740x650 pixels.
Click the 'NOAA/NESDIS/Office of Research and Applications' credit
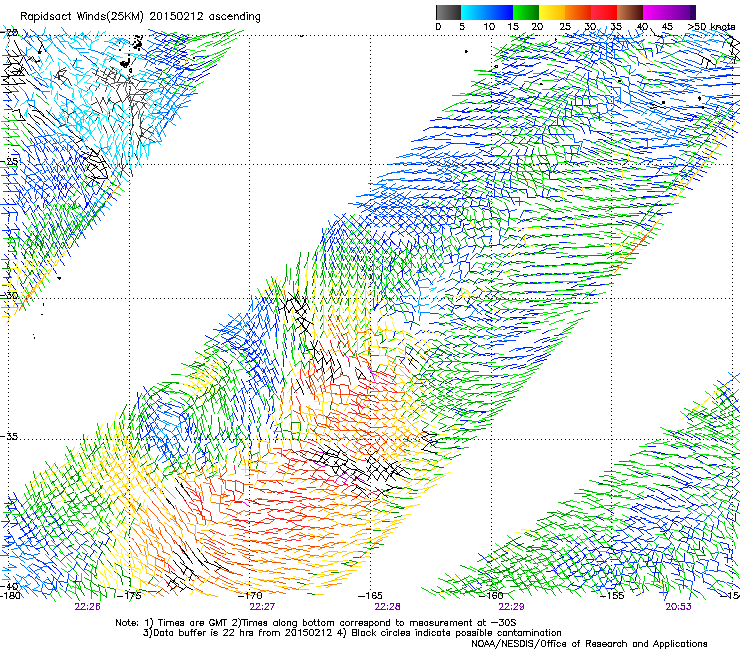tap(589, 644)
